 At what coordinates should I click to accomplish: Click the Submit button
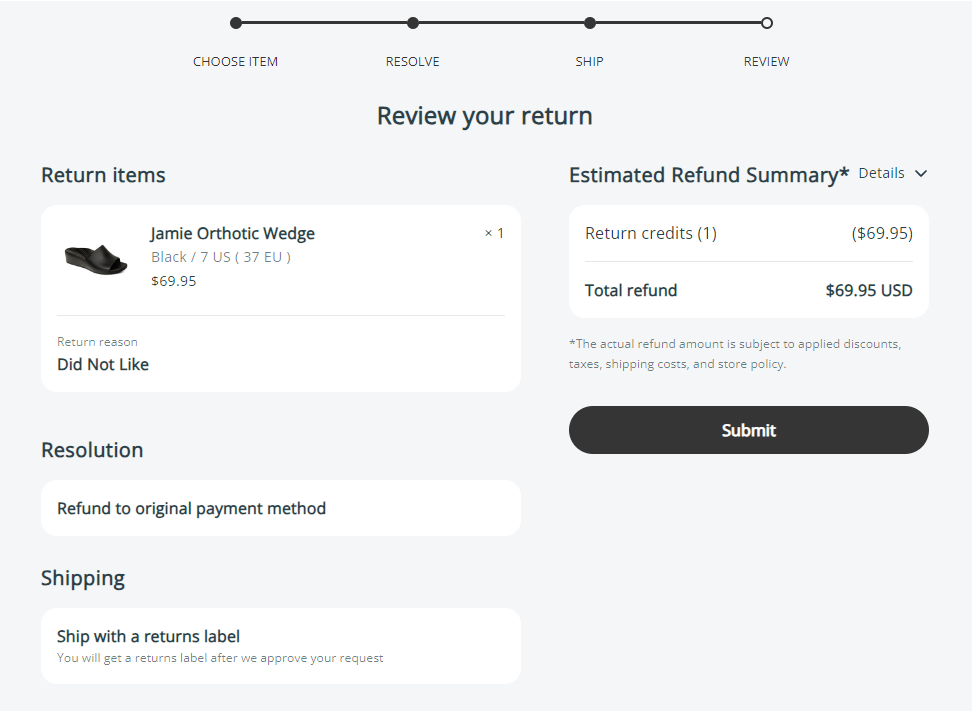[x=748, y=430]
